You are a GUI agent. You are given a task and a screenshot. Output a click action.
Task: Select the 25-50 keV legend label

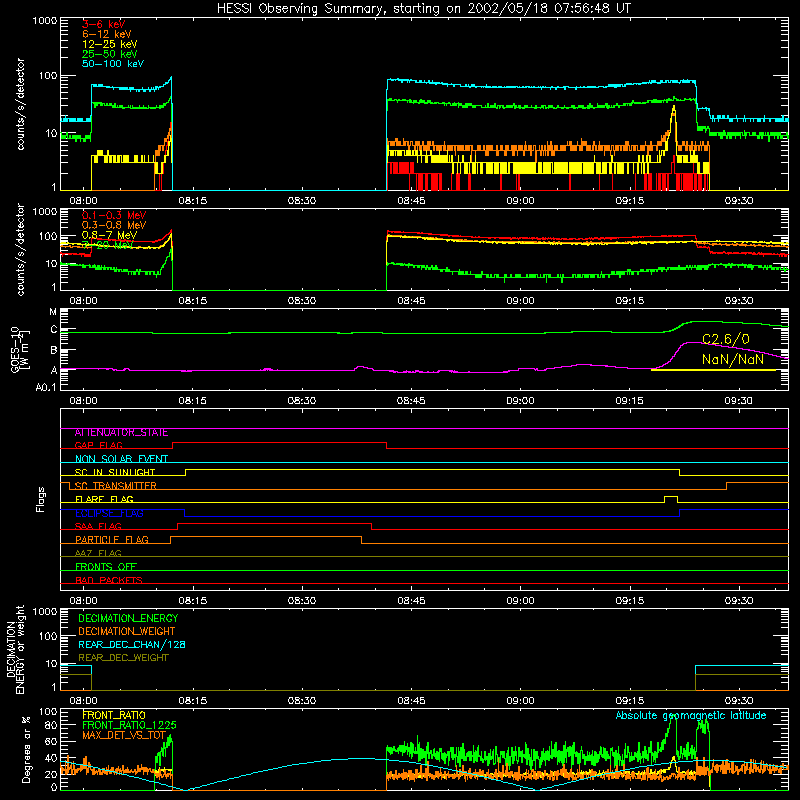[110, 54]
